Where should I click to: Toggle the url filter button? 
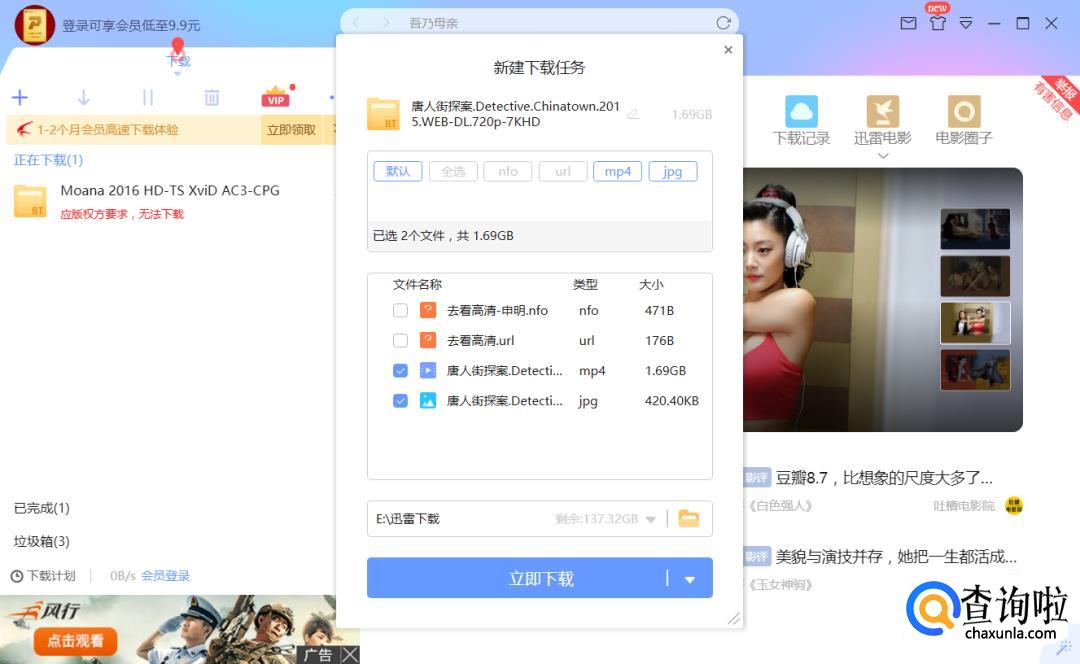pyautogui.click(x=563, y=172)
